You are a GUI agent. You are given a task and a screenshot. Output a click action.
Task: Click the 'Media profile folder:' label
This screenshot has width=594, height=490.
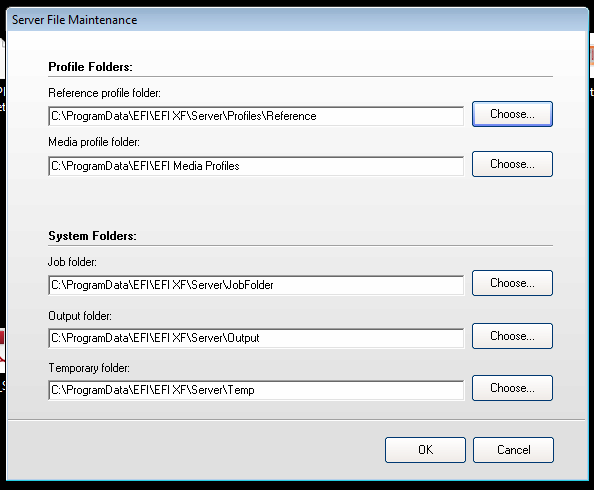[94, 142]
